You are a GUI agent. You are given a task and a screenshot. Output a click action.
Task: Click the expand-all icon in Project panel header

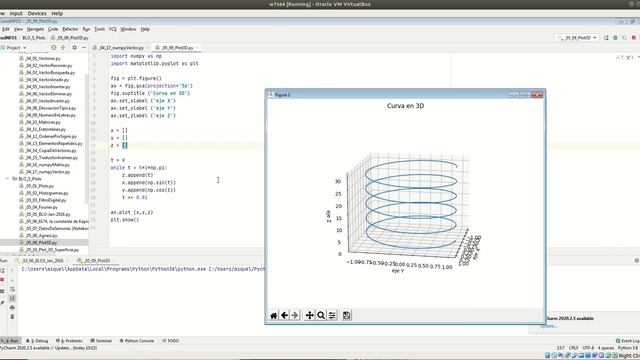[63, 48]
